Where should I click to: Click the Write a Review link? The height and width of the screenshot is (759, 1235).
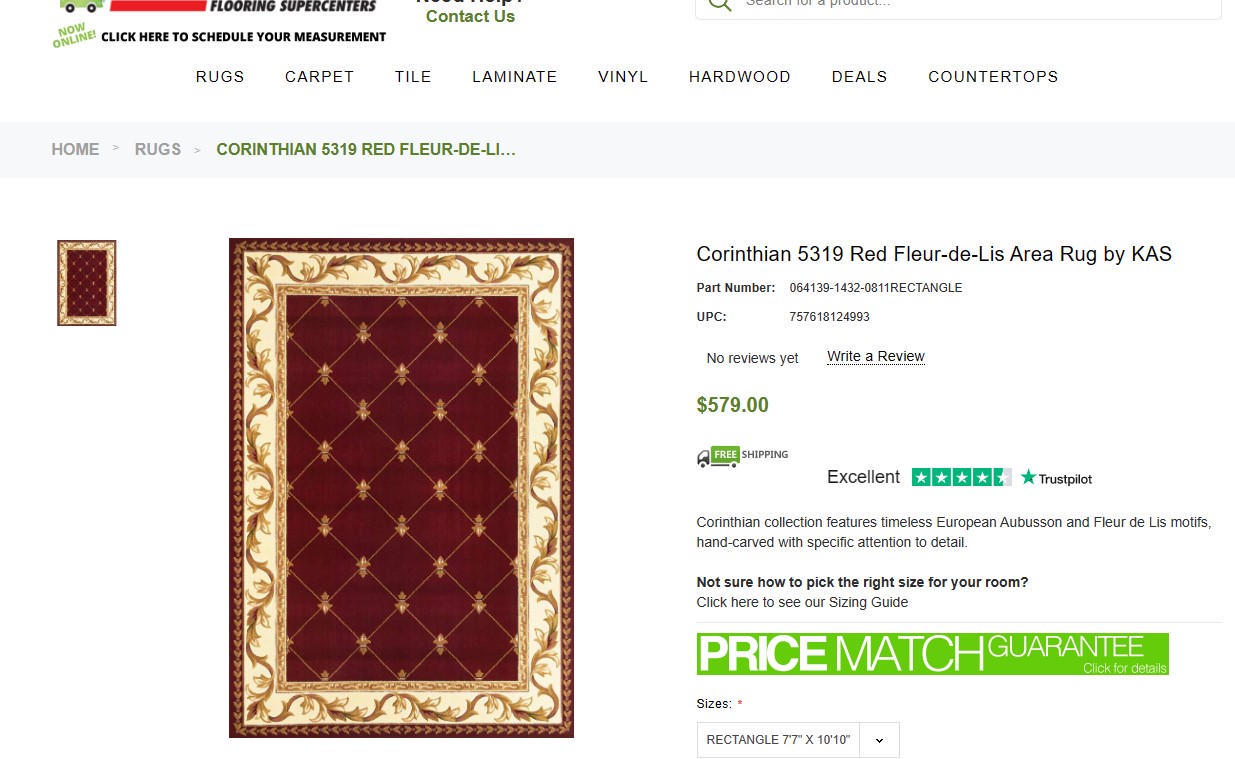point(875,357)
